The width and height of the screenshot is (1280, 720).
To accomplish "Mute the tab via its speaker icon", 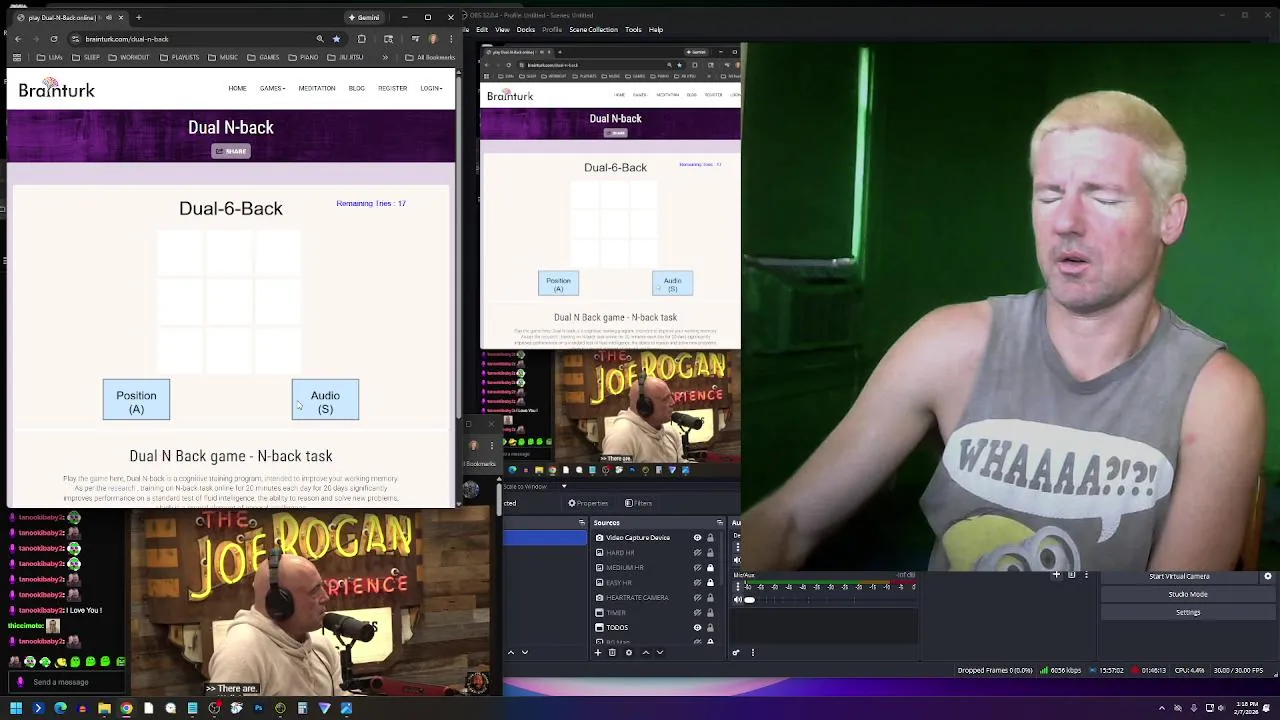I will (109, 17).
